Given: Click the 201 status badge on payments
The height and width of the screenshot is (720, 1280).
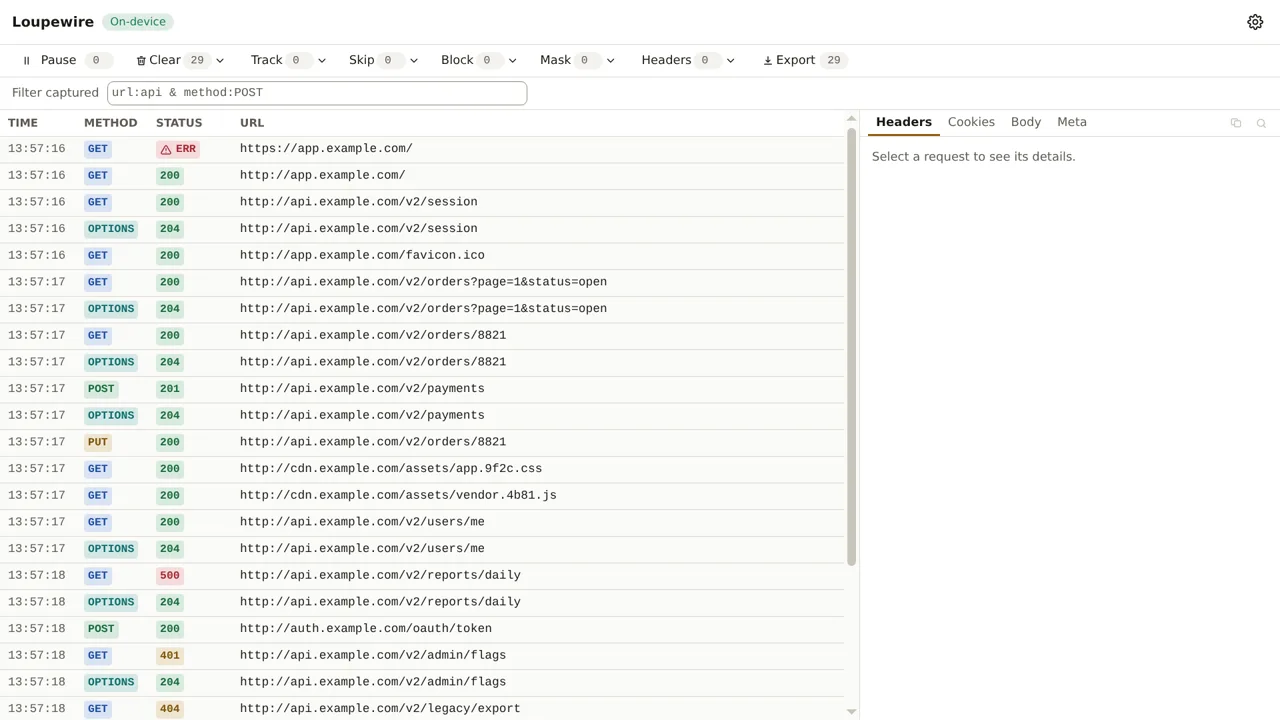Looking at the screenshot, I should tap(170, 389).
